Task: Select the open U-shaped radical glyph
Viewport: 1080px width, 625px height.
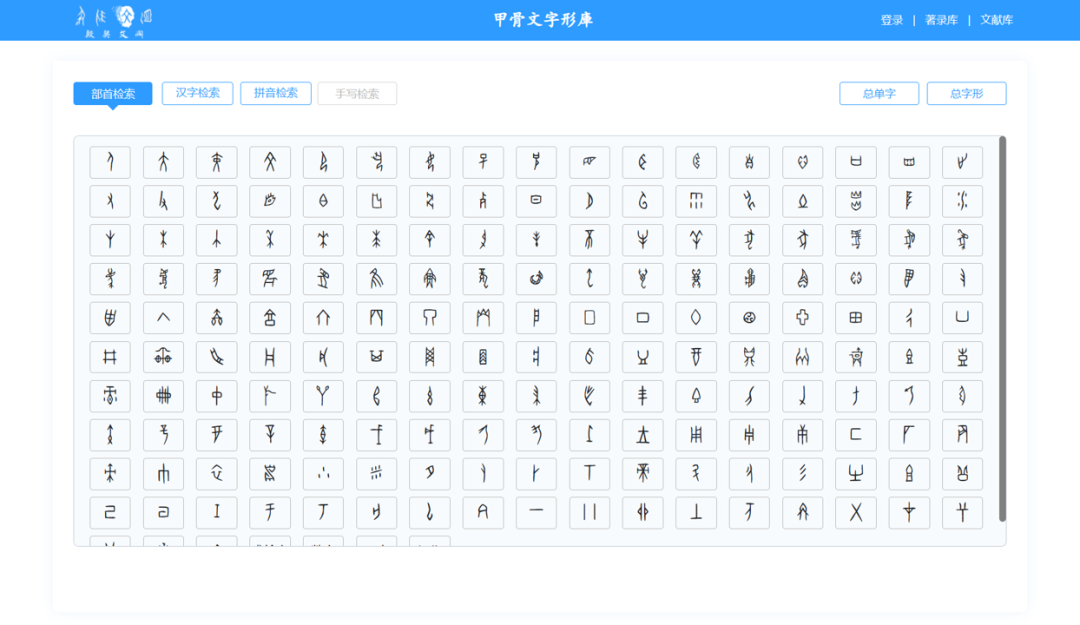Action: coord(962,318)
